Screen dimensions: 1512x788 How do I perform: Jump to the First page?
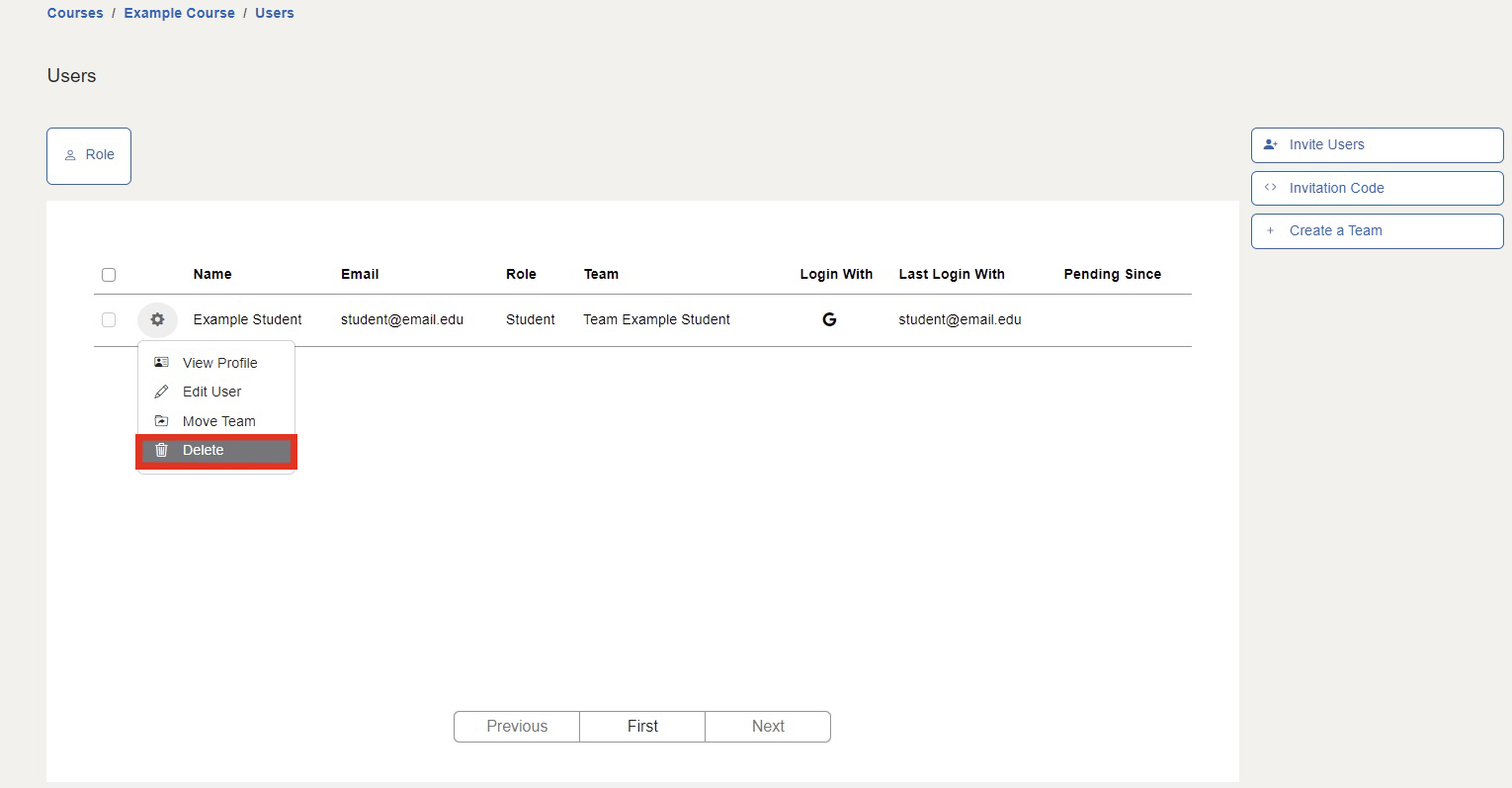point(642,726)
